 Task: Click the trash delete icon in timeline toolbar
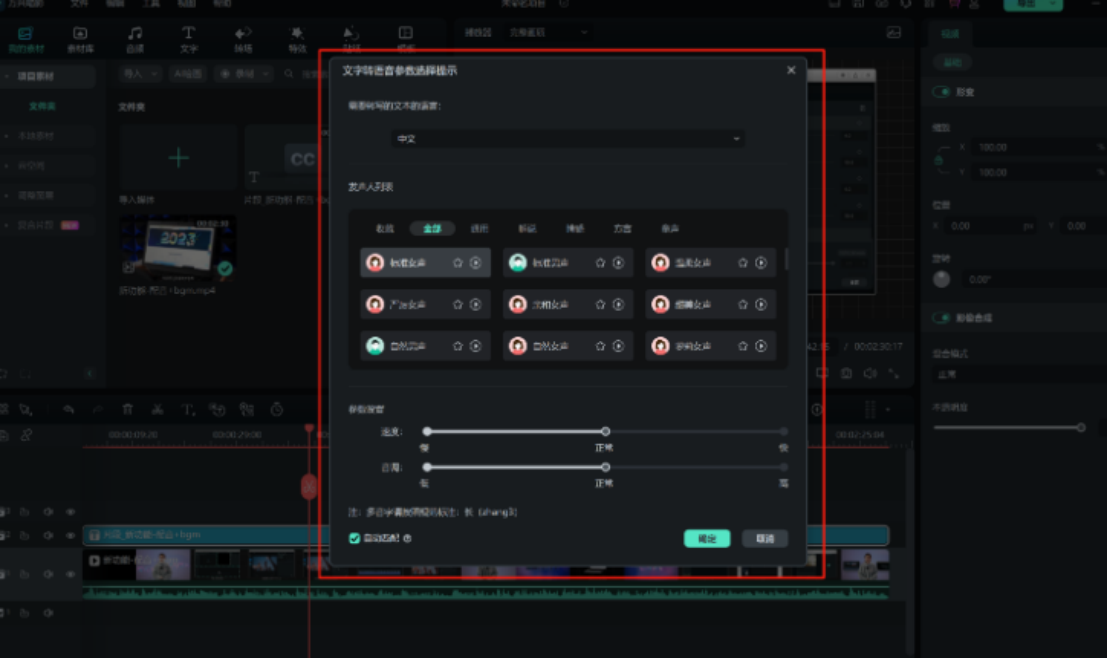(128, 409)
